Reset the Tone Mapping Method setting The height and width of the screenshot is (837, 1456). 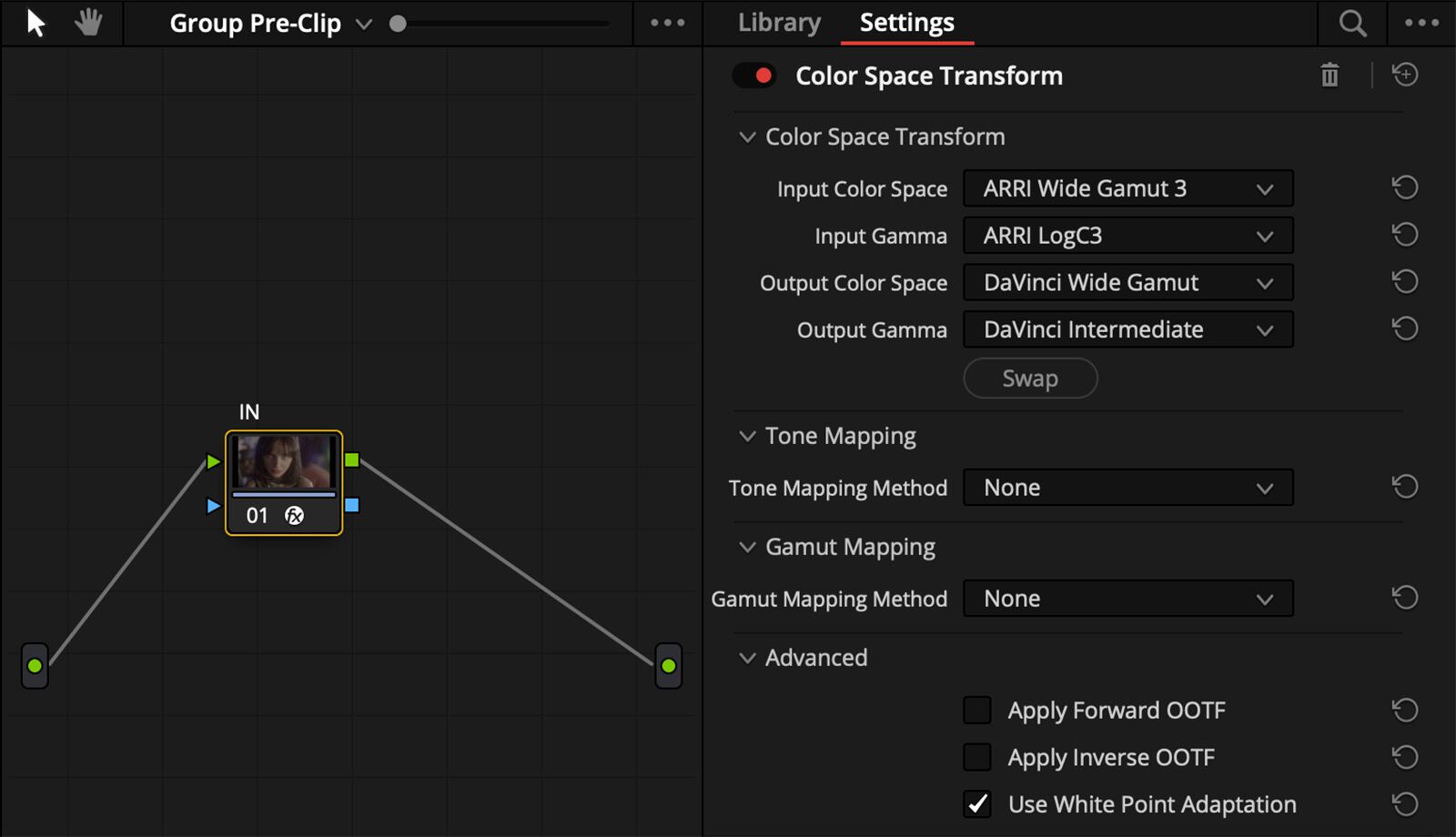(1405, 488)
